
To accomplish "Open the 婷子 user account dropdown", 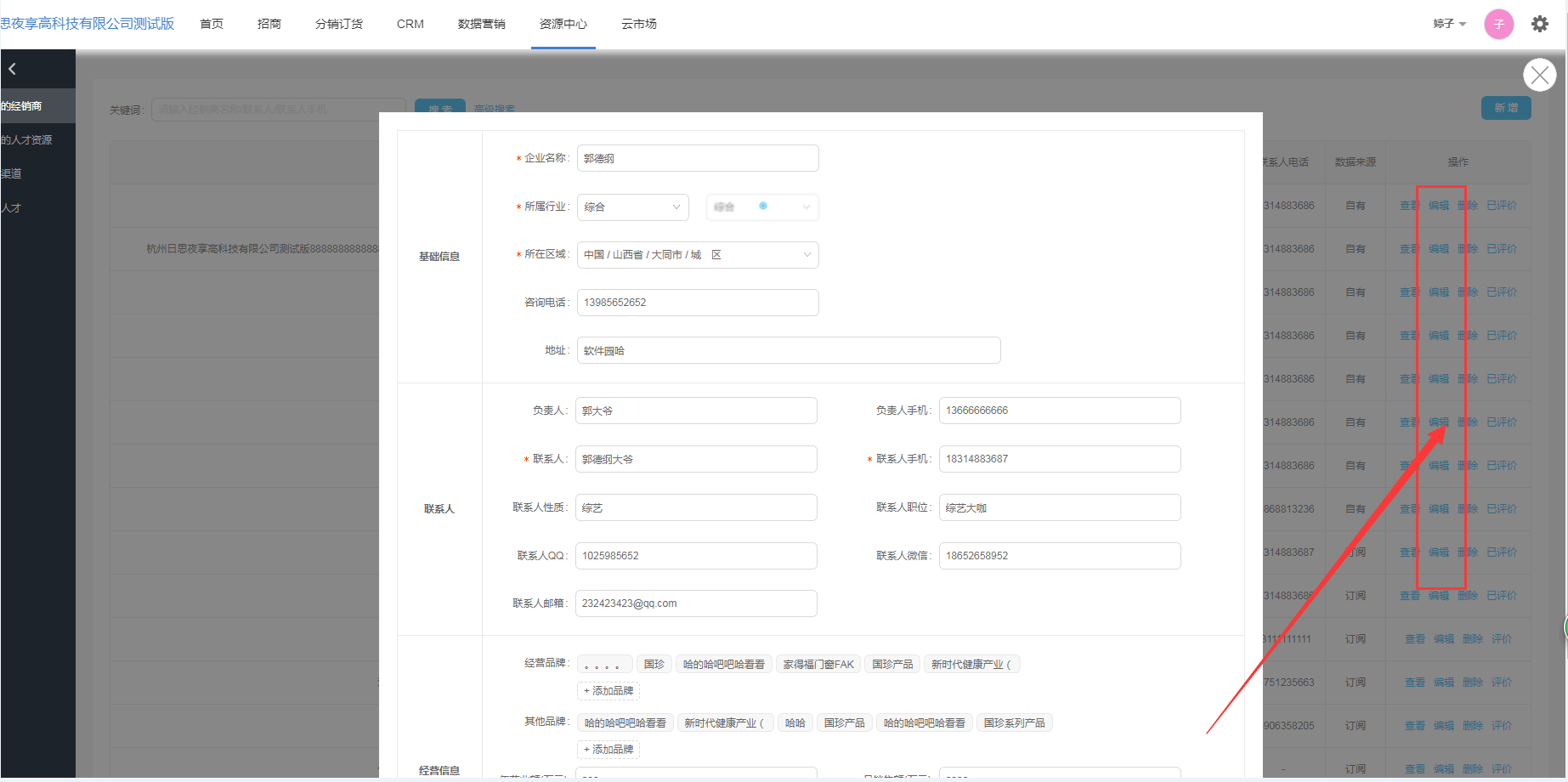I will [x=1449, y=24].
